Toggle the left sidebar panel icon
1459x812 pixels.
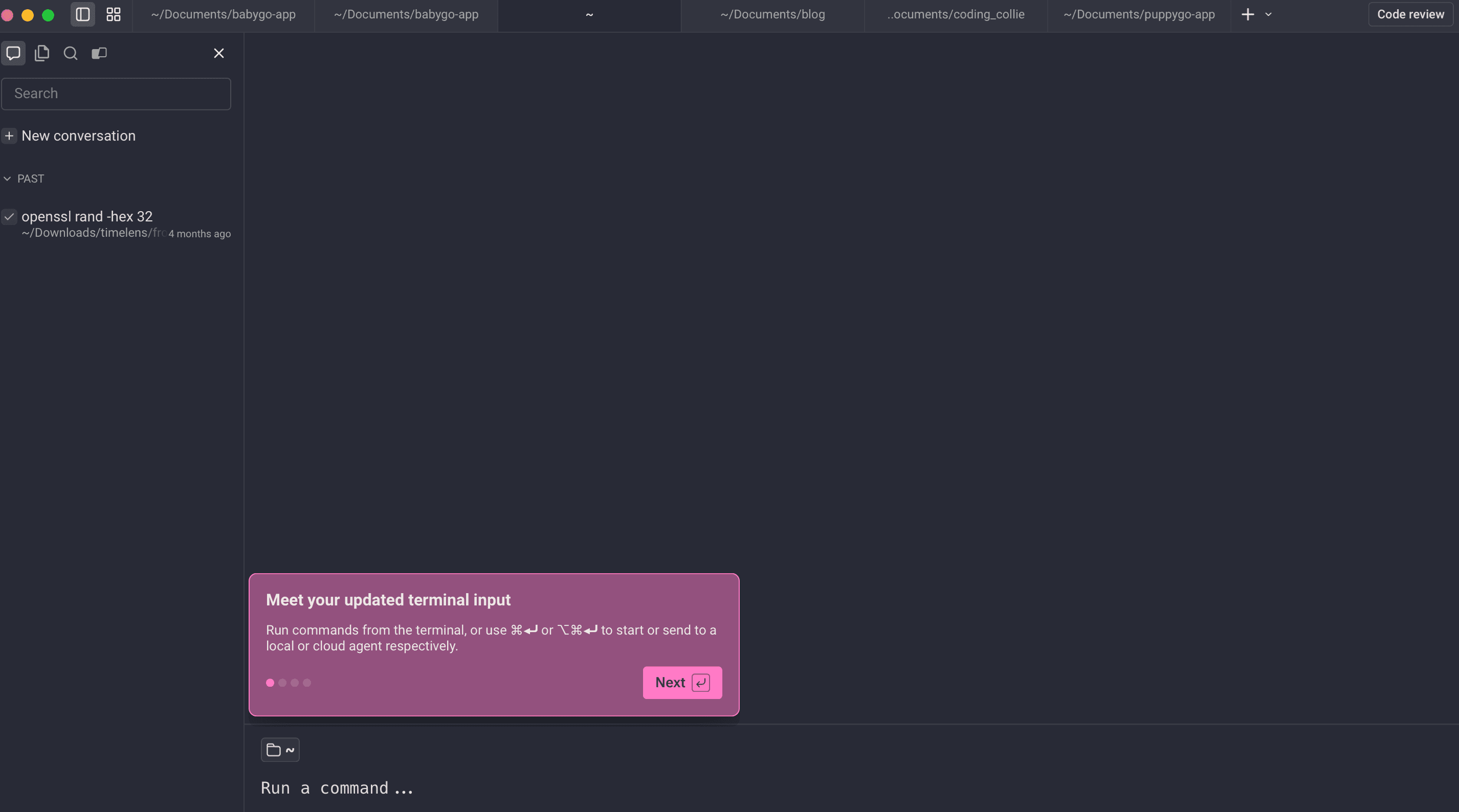[x=83, y=14]
